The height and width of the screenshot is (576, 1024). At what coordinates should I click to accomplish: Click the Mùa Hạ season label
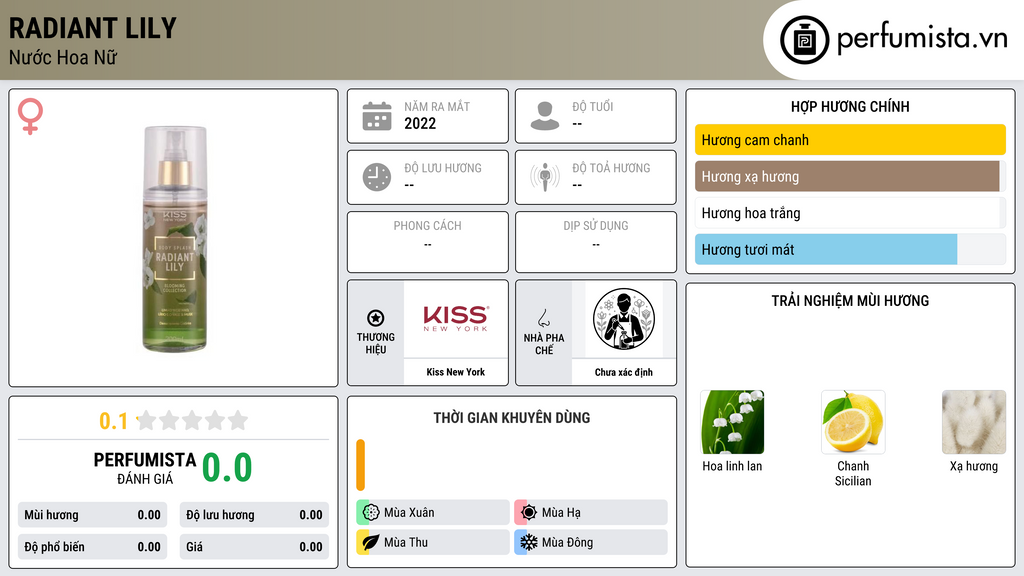(x=561, y=513)
